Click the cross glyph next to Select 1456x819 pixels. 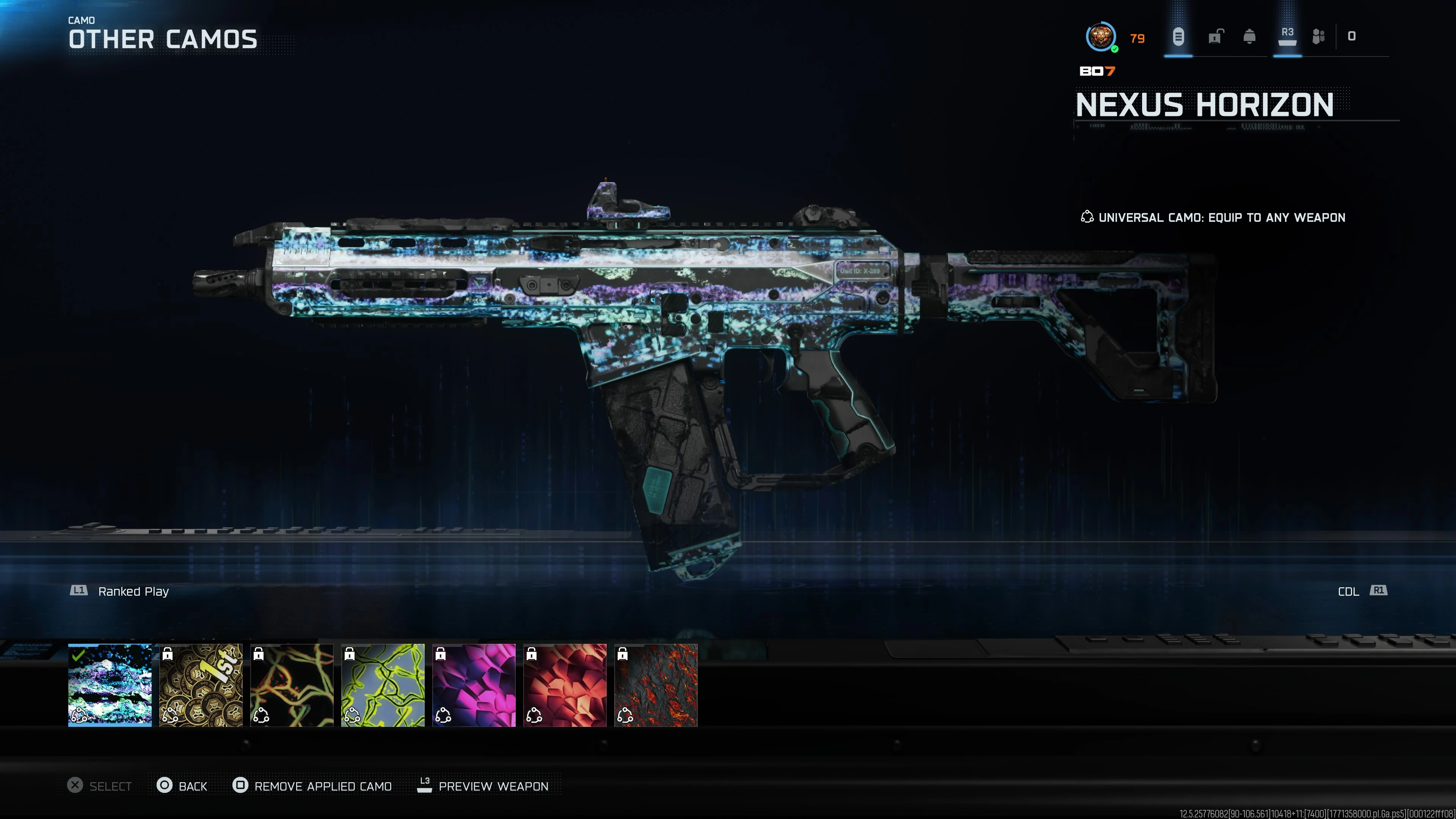tap(75, 785)
